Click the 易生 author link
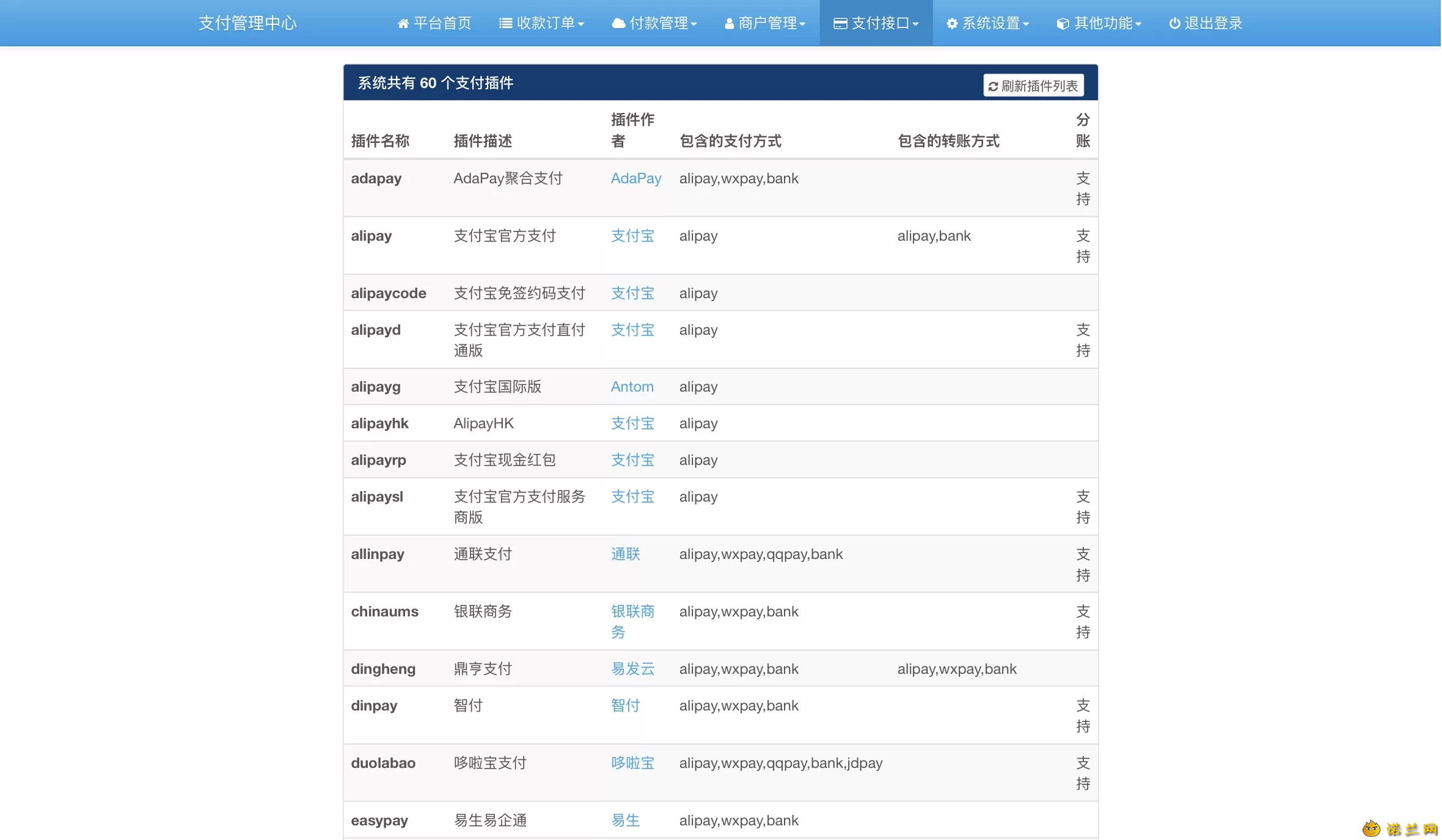This screenshot has height=840, width=1442. 626,820
